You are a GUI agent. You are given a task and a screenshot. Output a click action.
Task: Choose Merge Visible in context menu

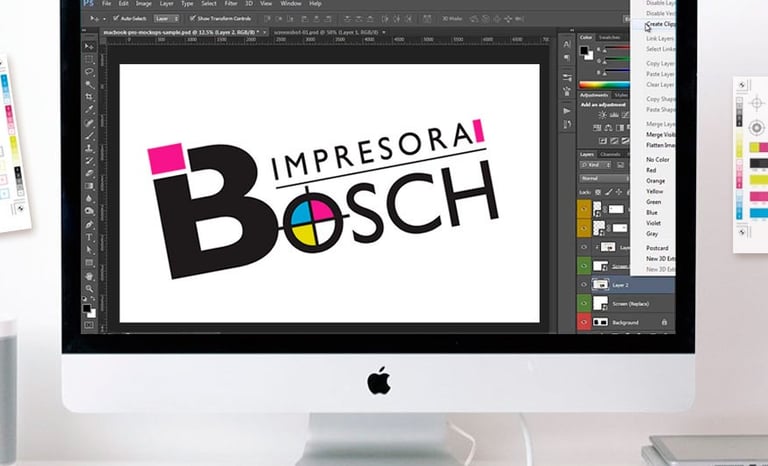coord(660,134)
